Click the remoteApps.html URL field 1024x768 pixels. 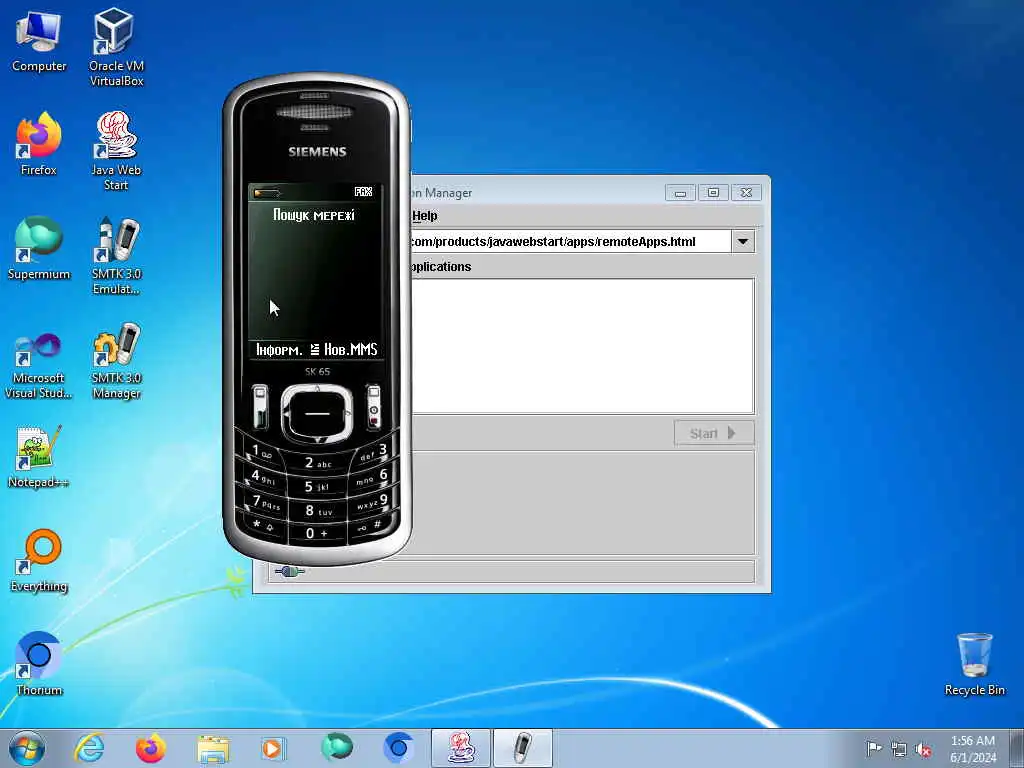(569, 242)
